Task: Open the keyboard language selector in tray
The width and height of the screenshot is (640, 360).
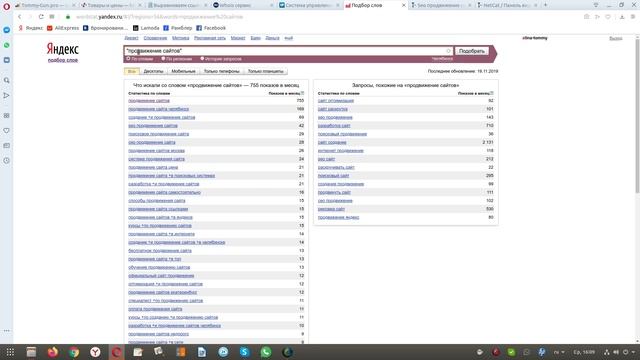Action: click(559, 352)
